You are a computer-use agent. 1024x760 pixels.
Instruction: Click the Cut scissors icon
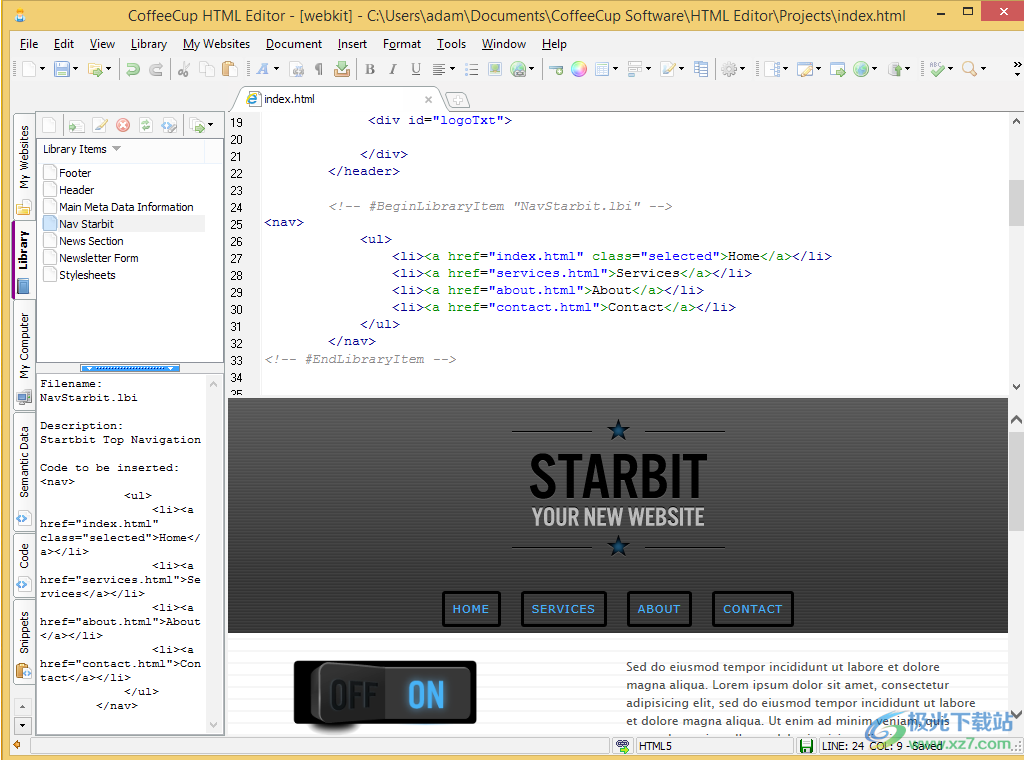click(184, 69)
